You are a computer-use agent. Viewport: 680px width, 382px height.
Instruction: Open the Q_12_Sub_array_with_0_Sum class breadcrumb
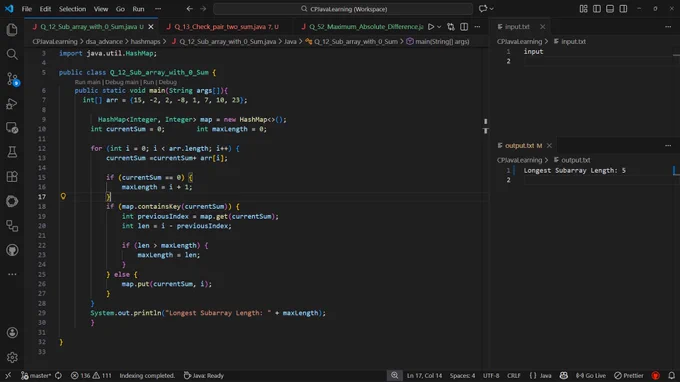352,42
